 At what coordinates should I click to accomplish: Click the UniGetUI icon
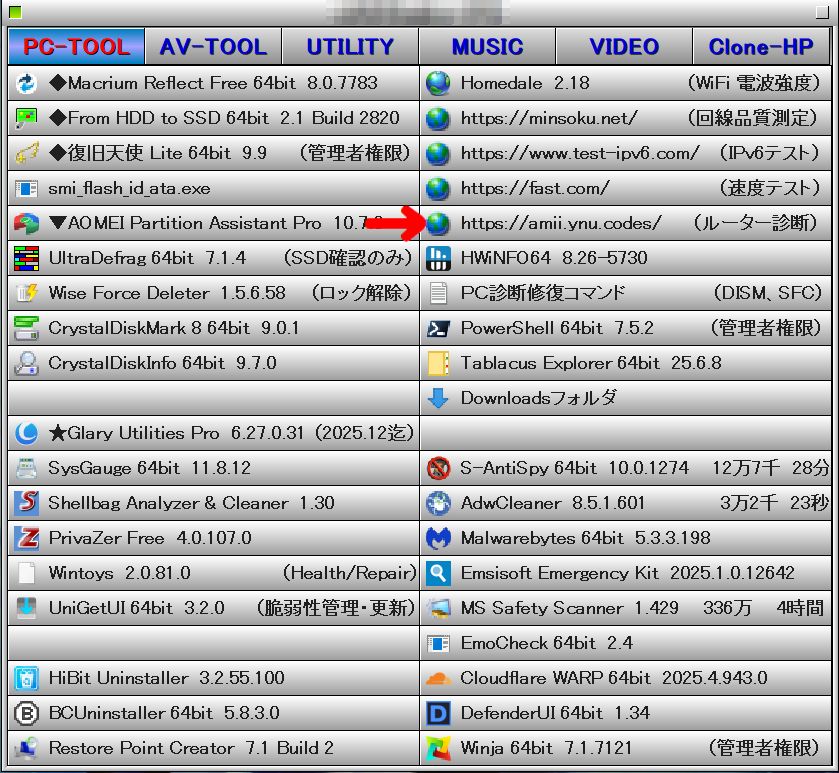click(x=26, y=608)
